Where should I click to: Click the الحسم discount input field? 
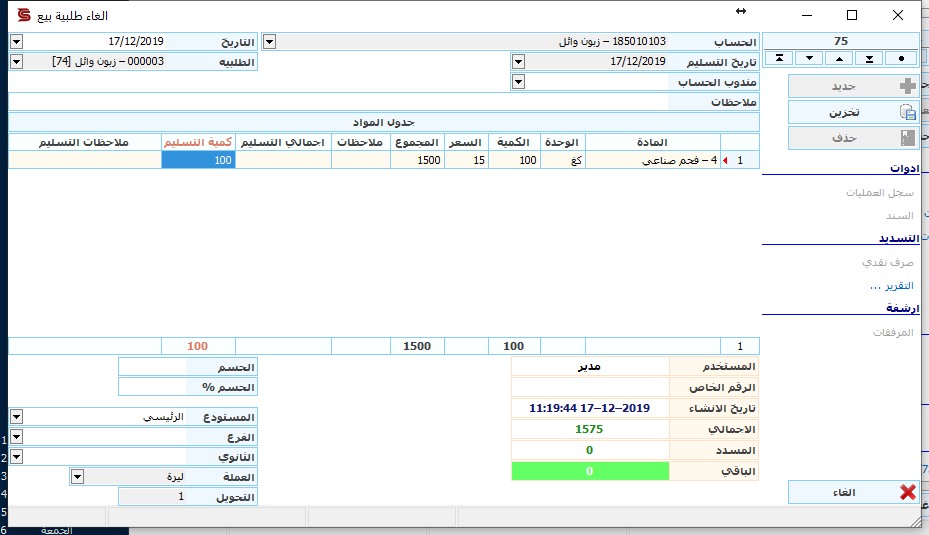pyautogui.click(x=152, y=367)
